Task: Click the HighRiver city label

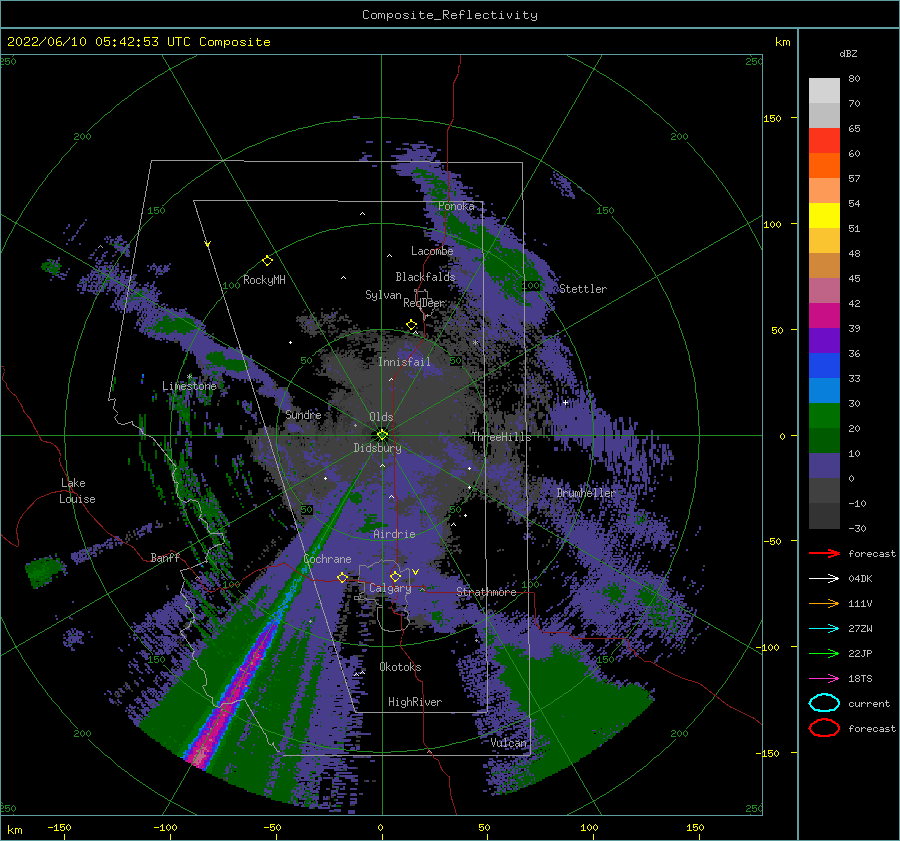Action: point(415,702)
